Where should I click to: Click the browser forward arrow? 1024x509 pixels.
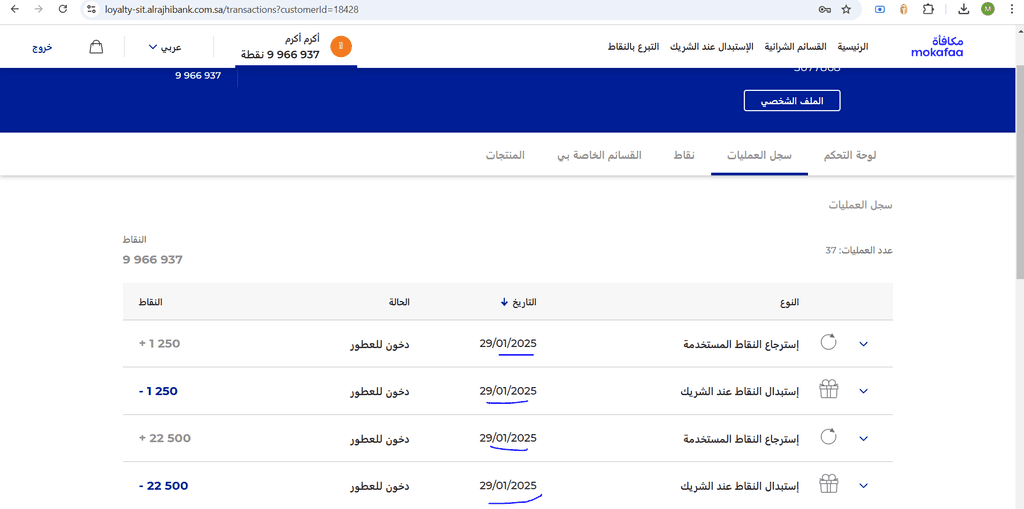tap(39, 9)
